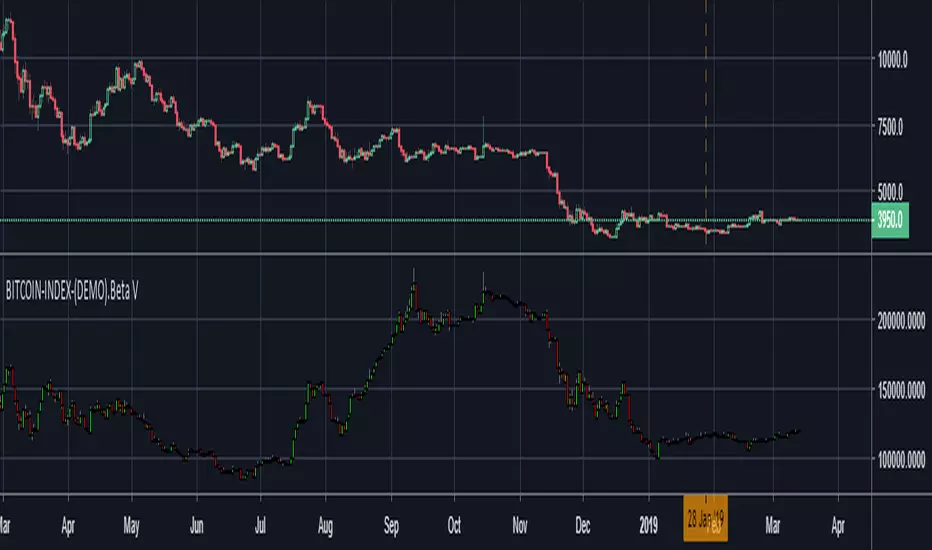Select the Sep label on time axis
Image resolution: width=932 pixels, height=550 pixels.
pos(391,526)
